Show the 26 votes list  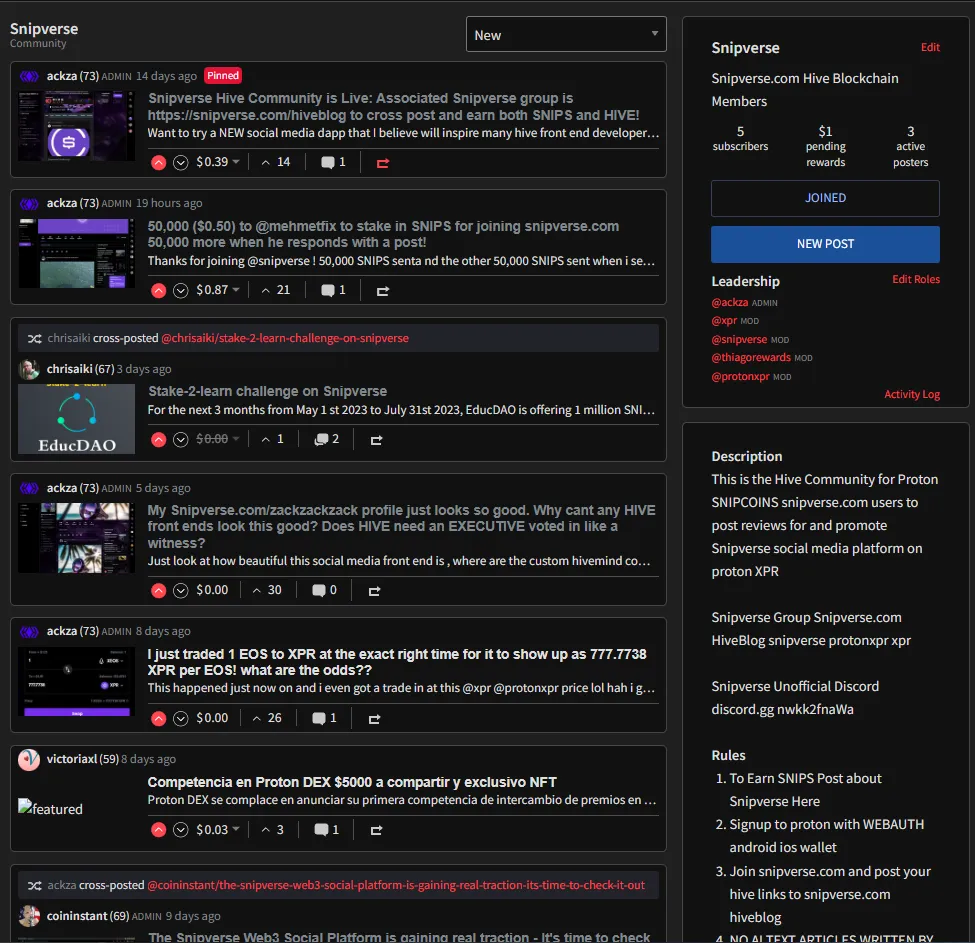point(267,718)
